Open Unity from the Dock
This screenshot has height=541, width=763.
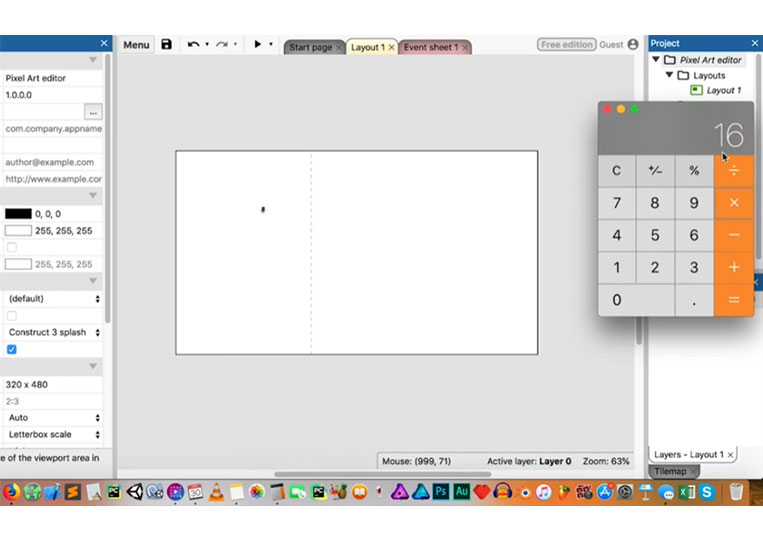135,492
